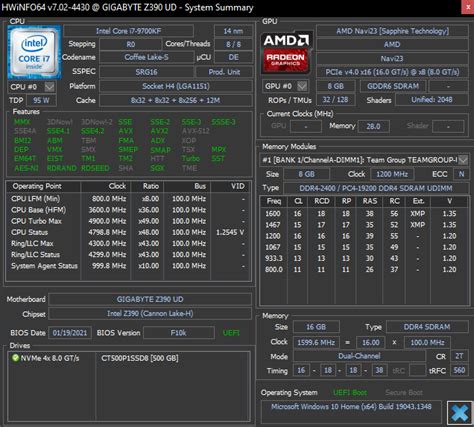Image resolution: width=474 pixels, height=427 pixels.
Task: Click the 95 W TDP value
Action: pyautogui.click(x=41, y=100)
